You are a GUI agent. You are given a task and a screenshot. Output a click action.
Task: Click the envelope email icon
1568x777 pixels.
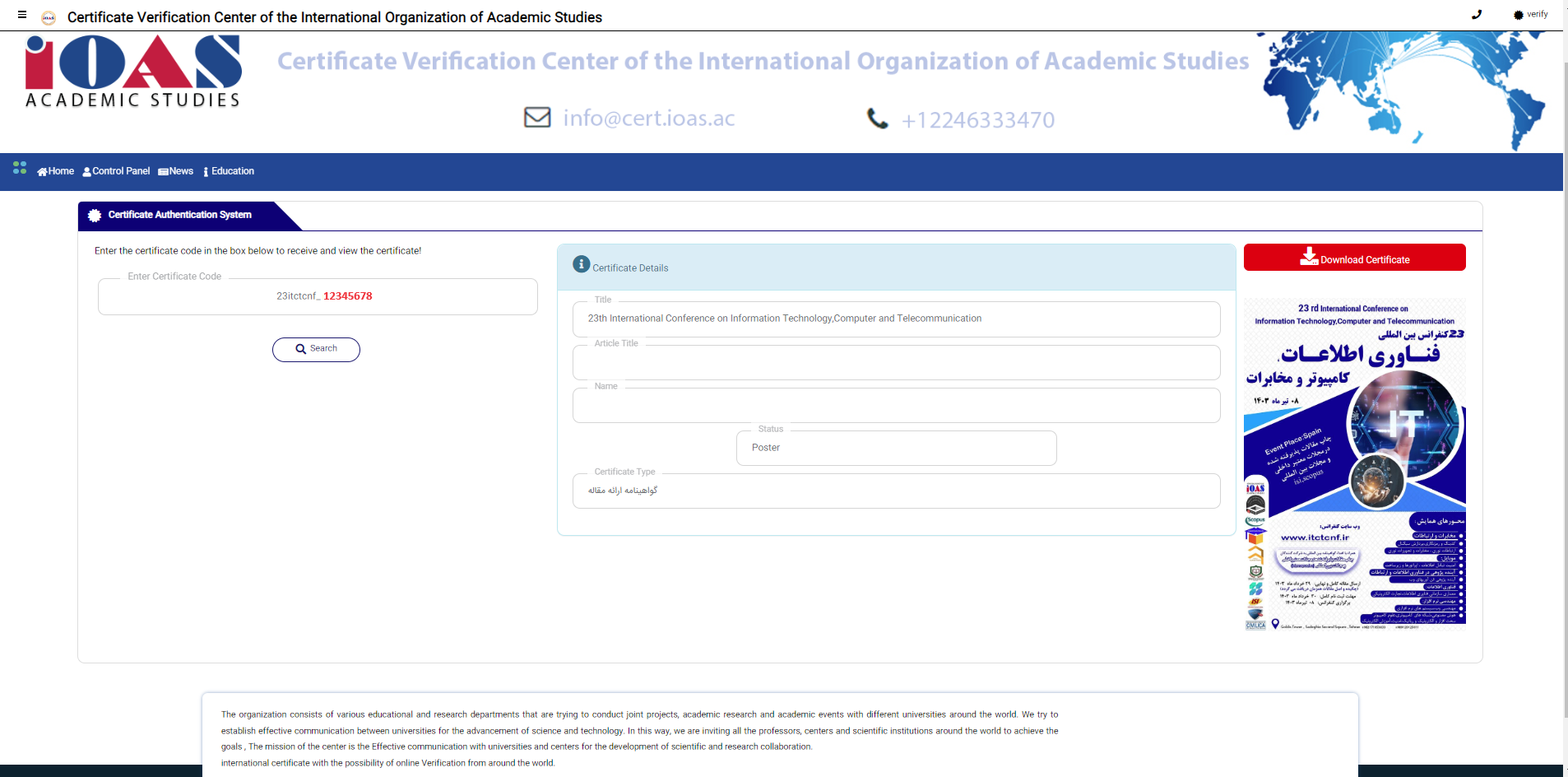(x=537, y=118)
